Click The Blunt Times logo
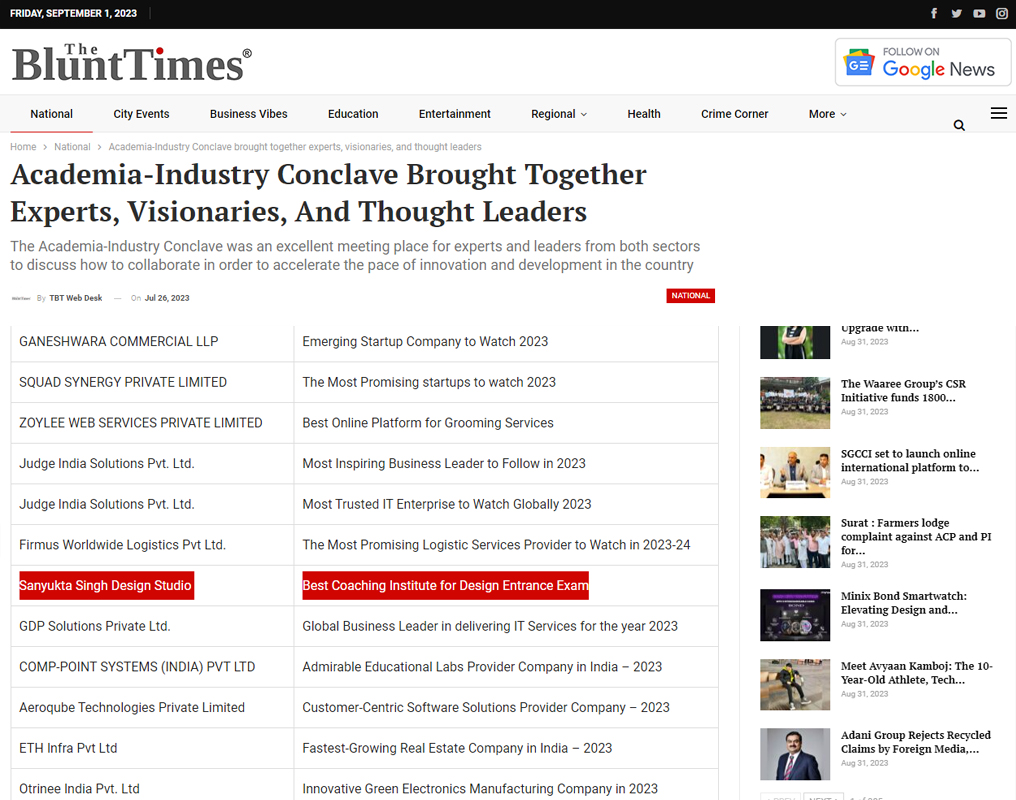Image resolution: width=1016 pixels, height=800 pixels. 132,63
